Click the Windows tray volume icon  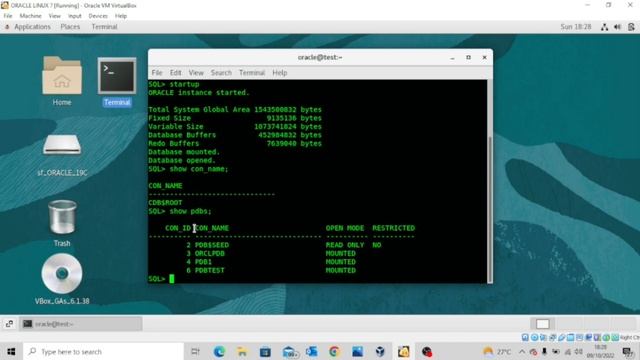pyautogui.click(x=578, y=351)
